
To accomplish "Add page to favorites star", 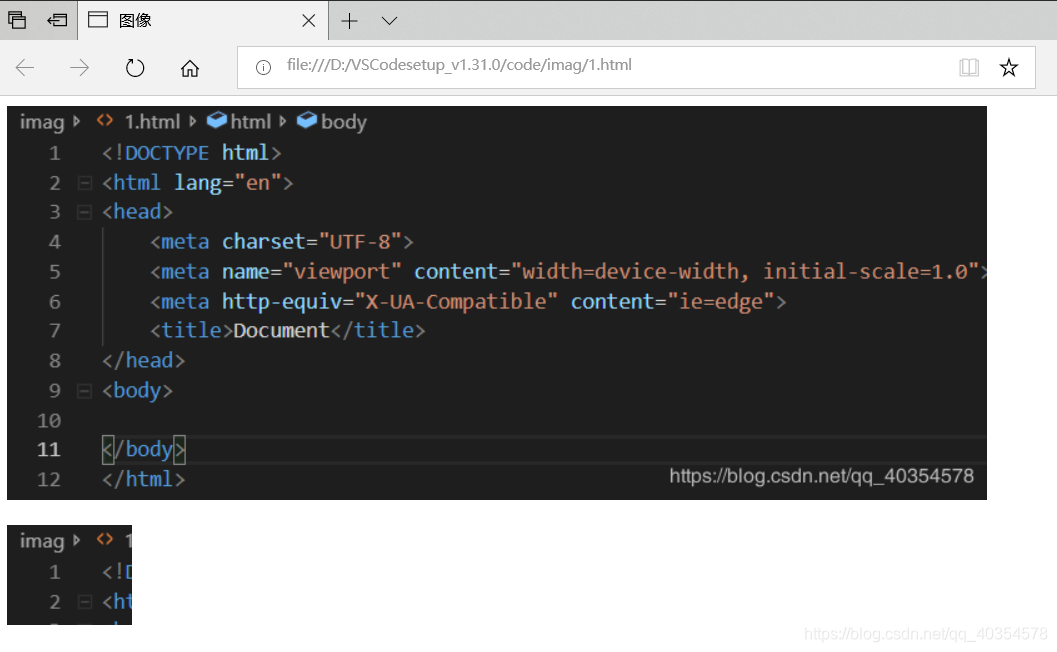I will [1008, 67].
